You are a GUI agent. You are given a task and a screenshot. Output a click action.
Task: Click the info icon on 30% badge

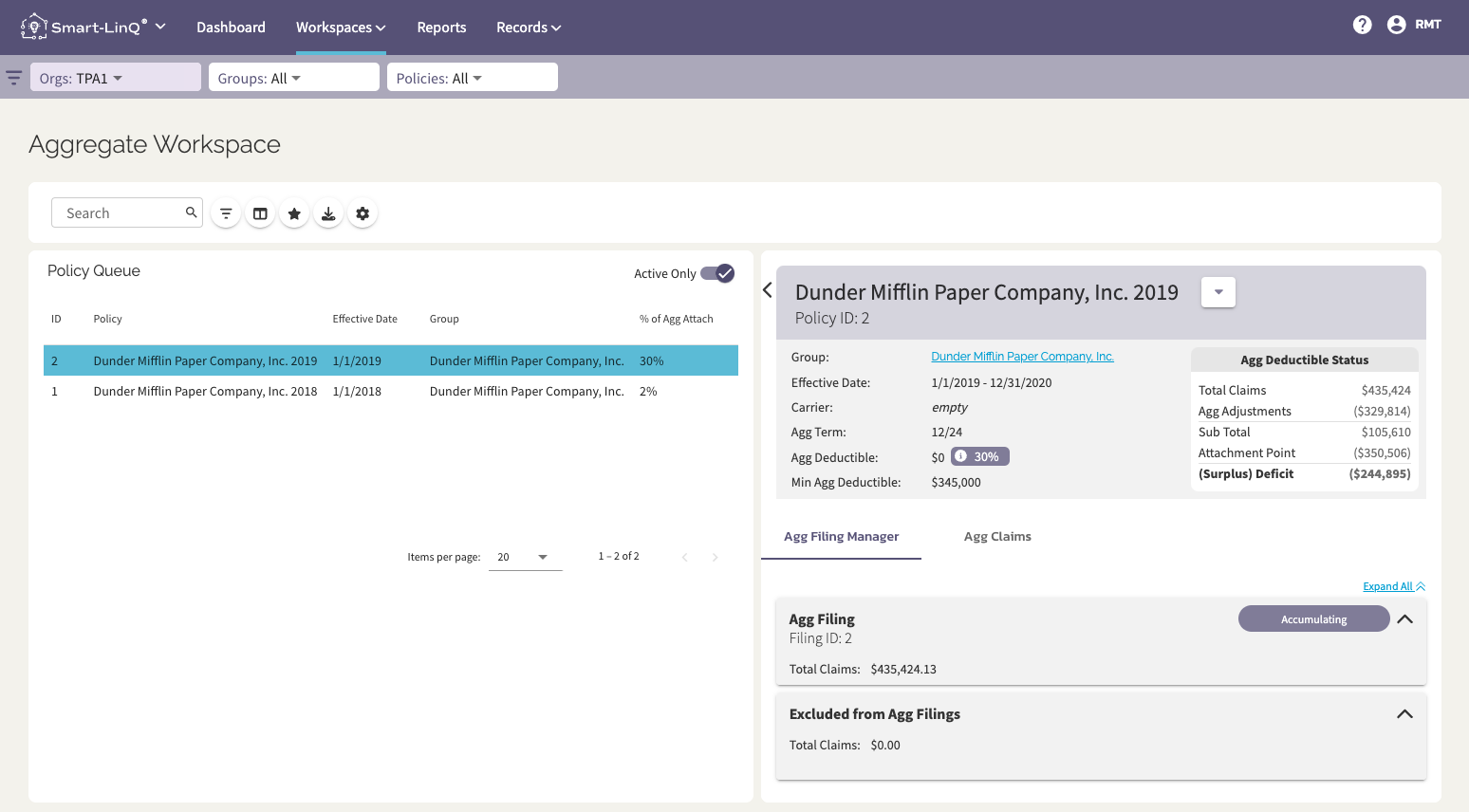[960, 456]
